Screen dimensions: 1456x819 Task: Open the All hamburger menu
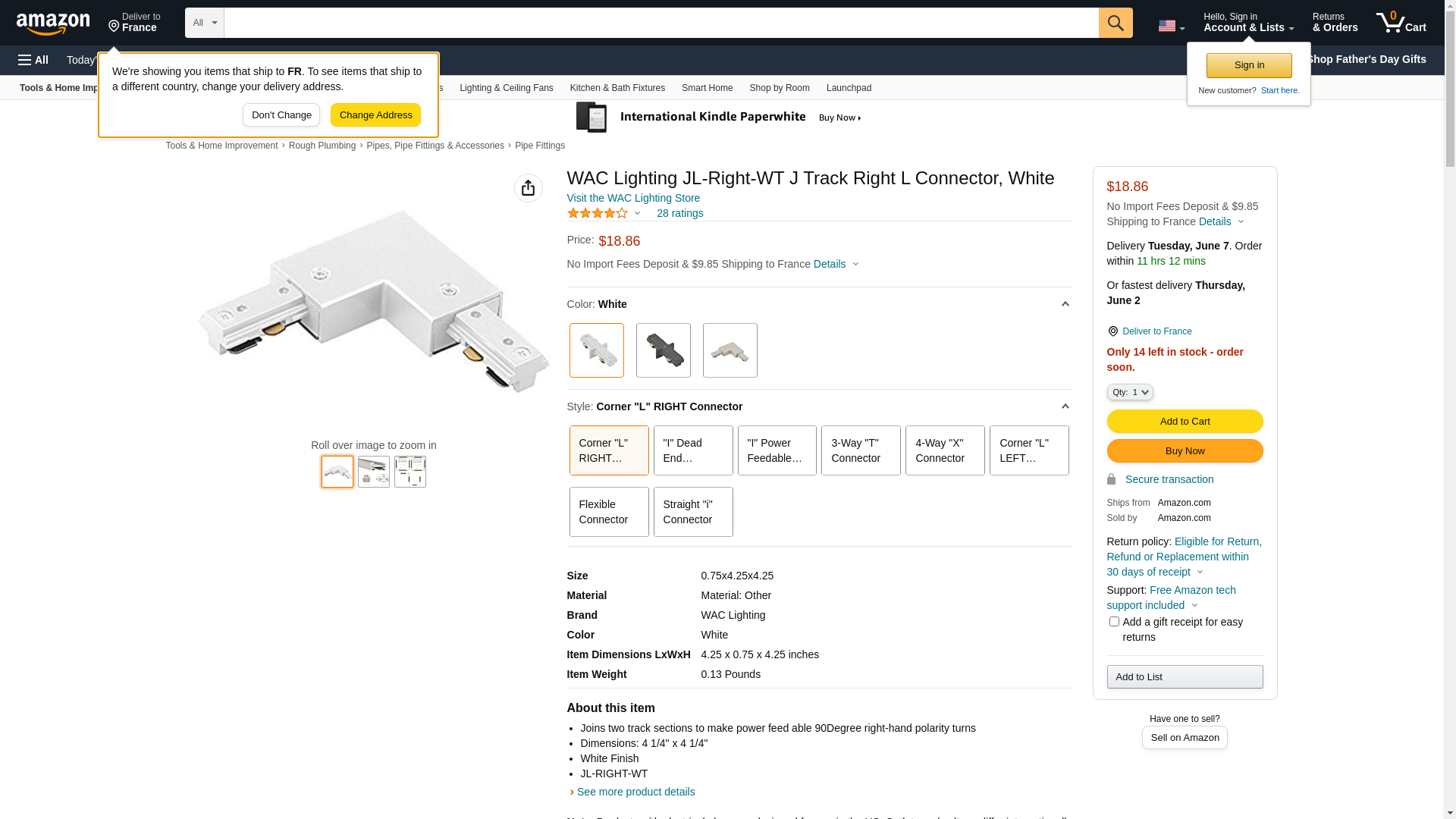(x=33, y=60)
